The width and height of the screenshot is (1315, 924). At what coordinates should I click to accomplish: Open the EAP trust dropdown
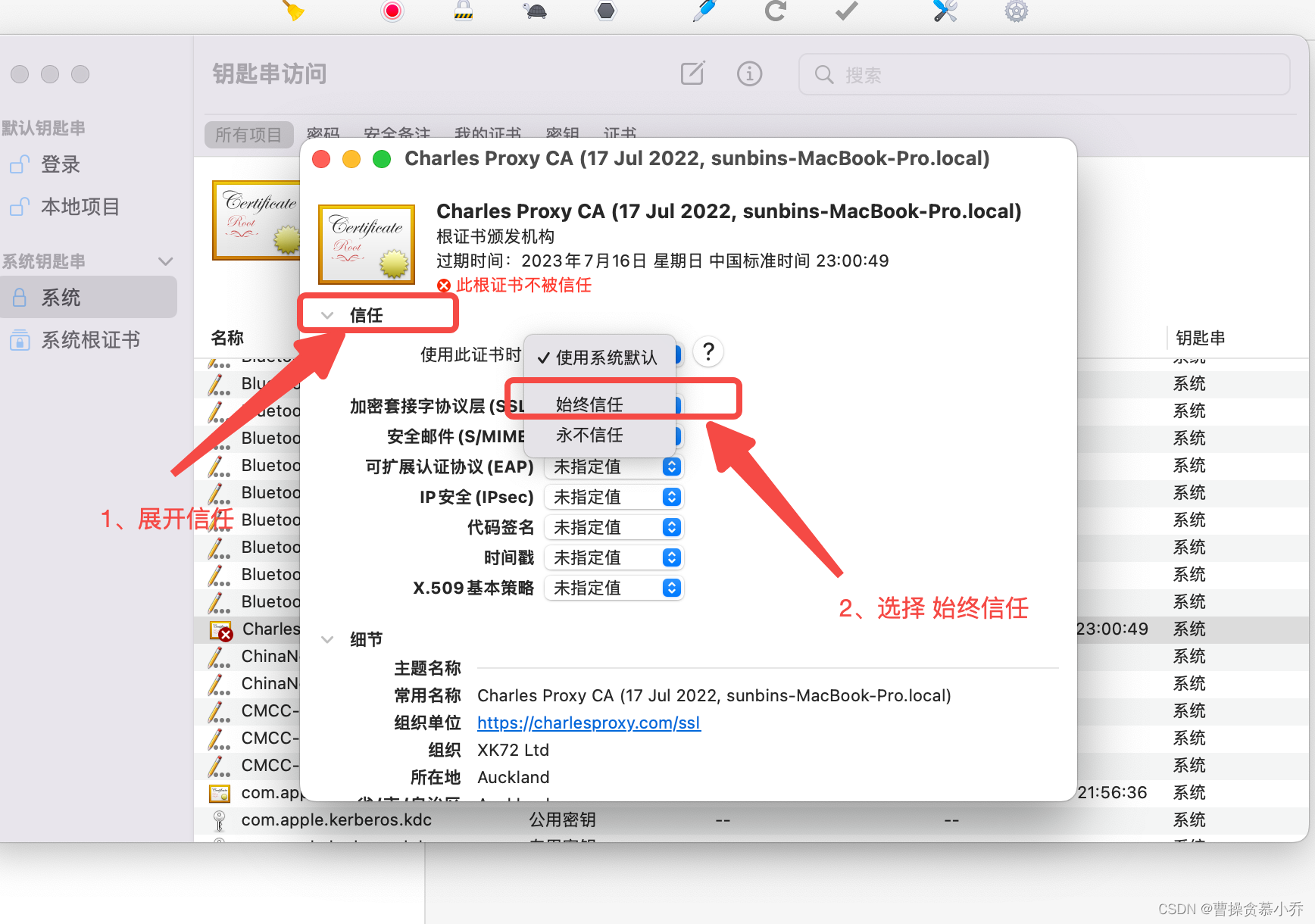pos(614,467)
